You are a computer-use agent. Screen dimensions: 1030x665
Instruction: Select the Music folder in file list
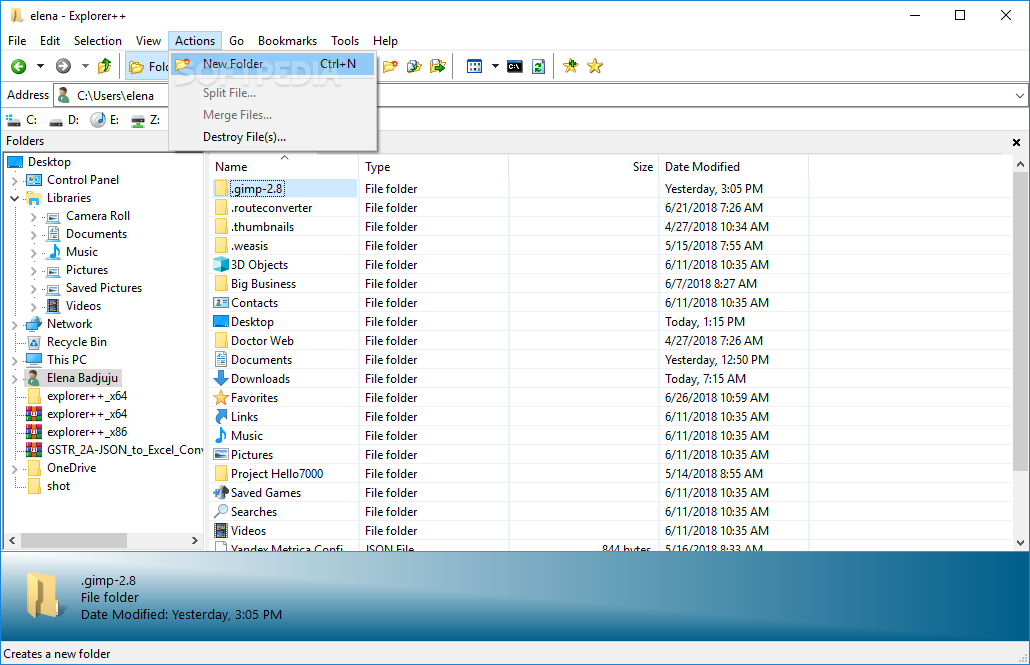[x=246, y=436]
